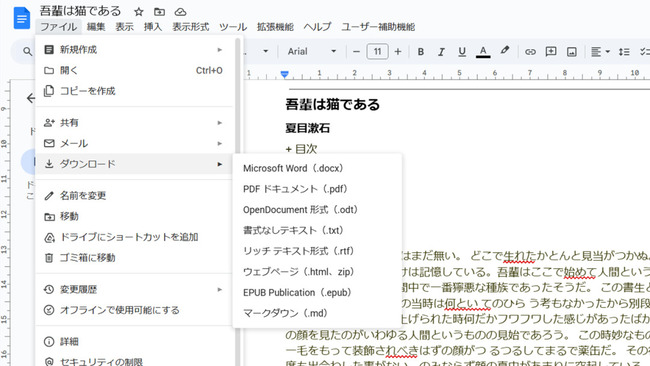Image resolution: width=650 pixels, height=366 pixels.
Task: Open the ユーザー補助機能 menu
Action: [378, 27]
